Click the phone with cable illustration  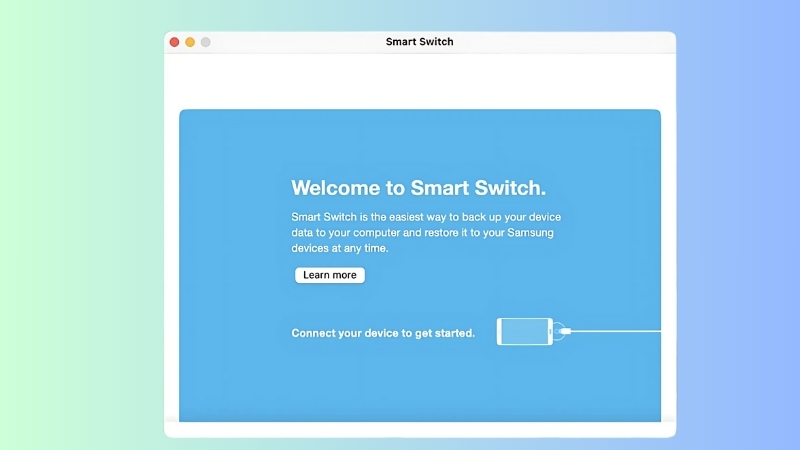click(579, 332)
